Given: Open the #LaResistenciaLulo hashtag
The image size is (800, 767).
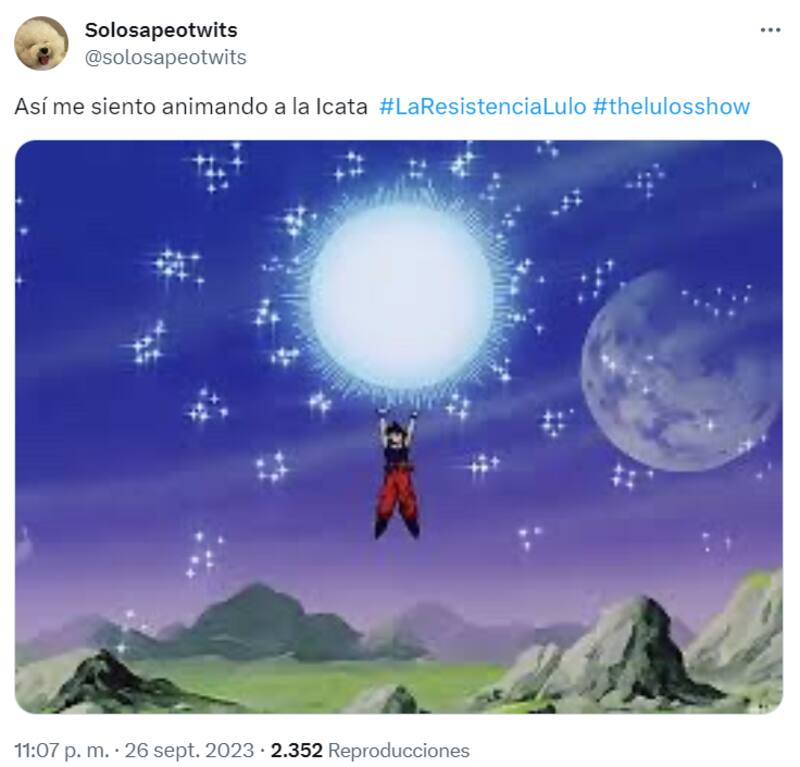Looking at the screenshot, I should click(x=483, y=107).
